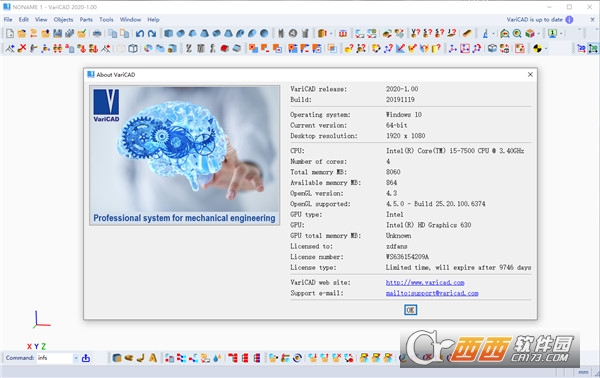Click the build value 20191119

(400, 99)
